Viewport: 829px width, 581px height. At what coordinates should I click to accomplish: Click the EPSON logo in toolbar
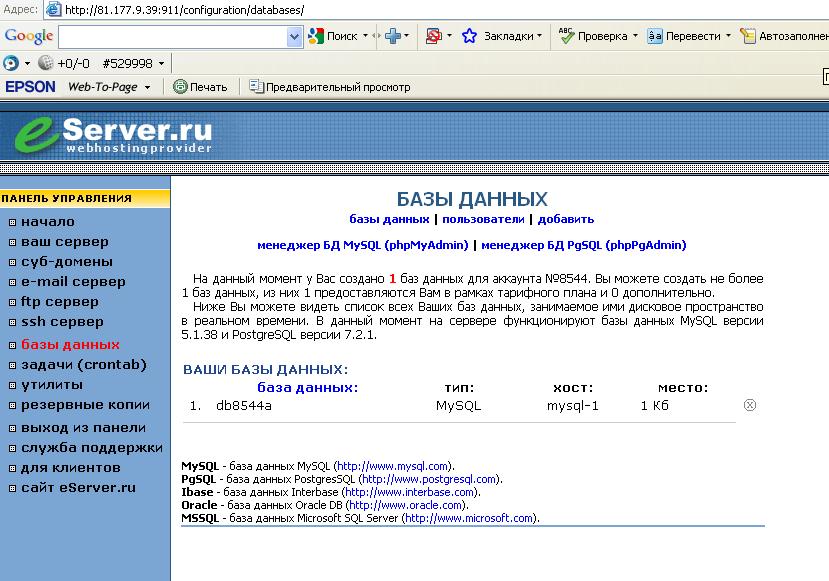[x=30, y=87]
